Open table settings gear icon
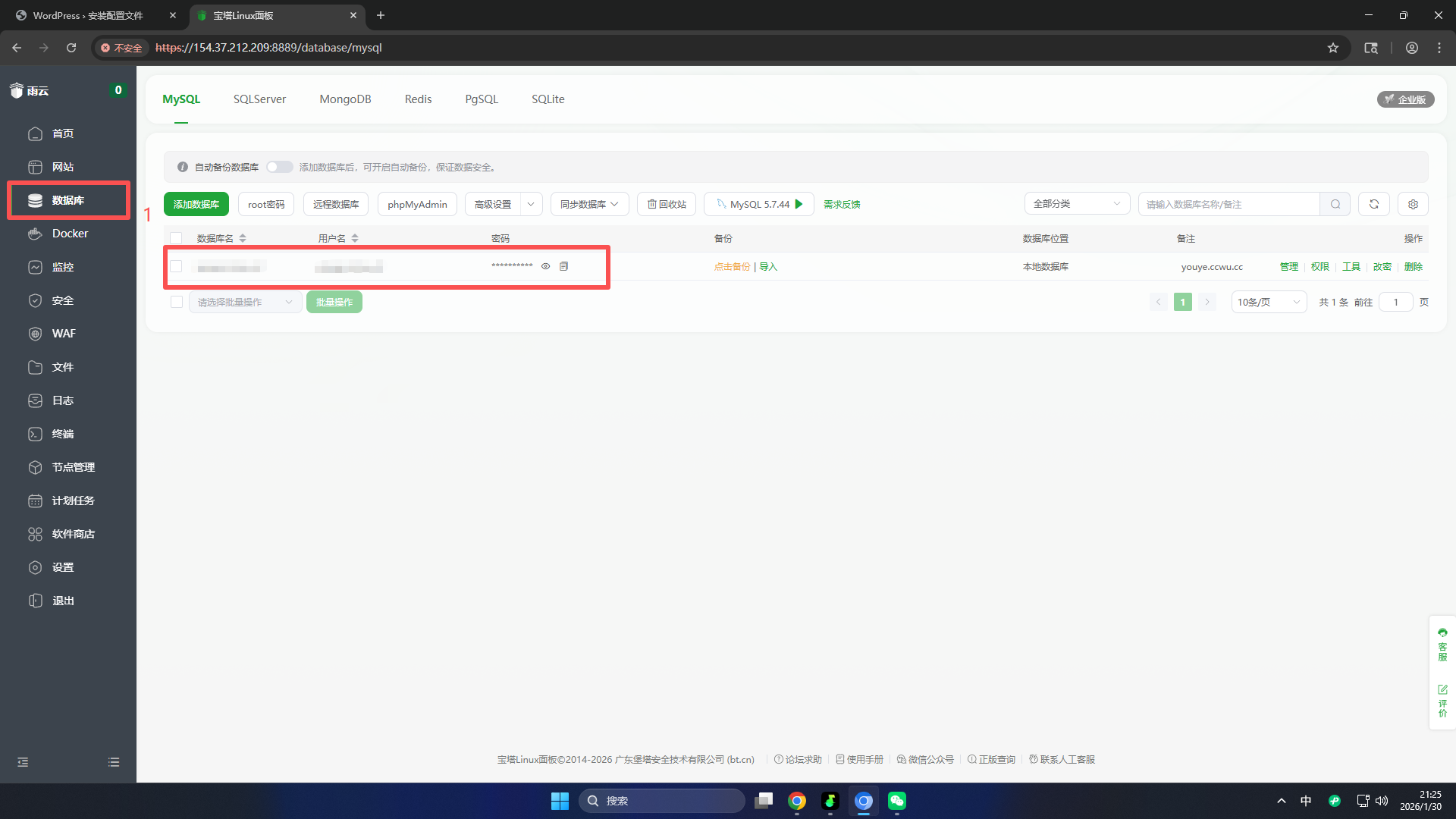 (1413, 204)
